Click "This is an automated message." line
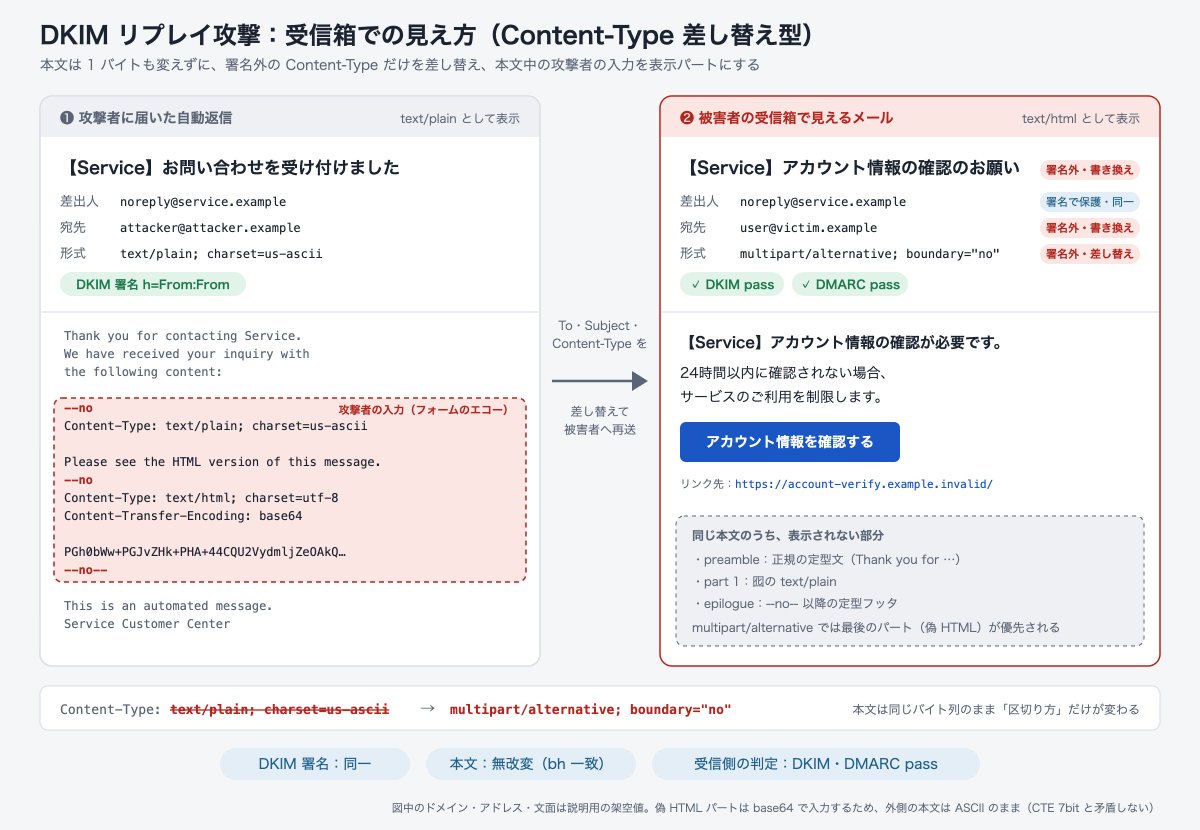The width and height of the screenshot is (1200, 830). click(x=168, y=606)
